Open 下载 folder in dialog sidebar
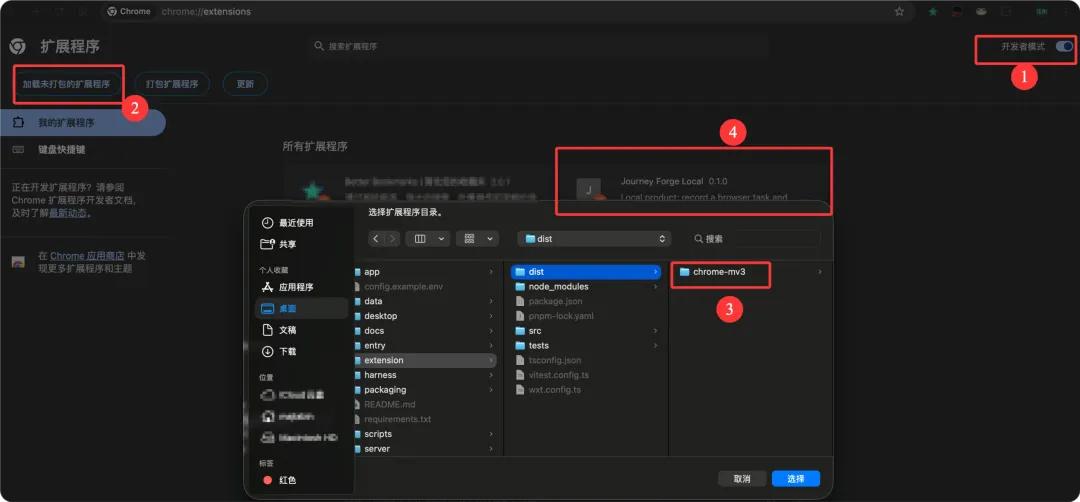This screenshot has width=1080, height=502. (x=280, y=351)
